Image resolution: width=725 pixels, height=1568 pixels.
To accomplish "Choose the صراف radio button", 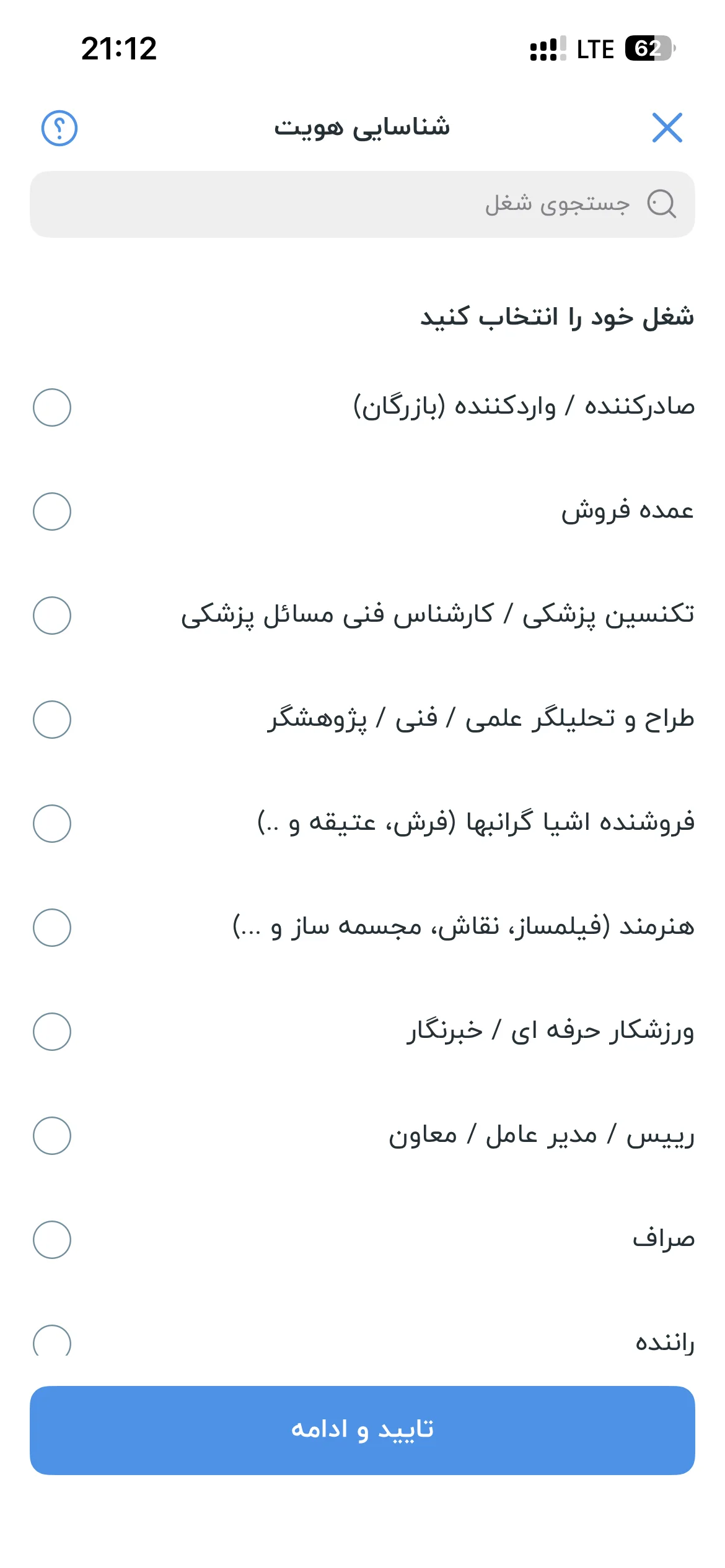I will [x=52, y=1240].
